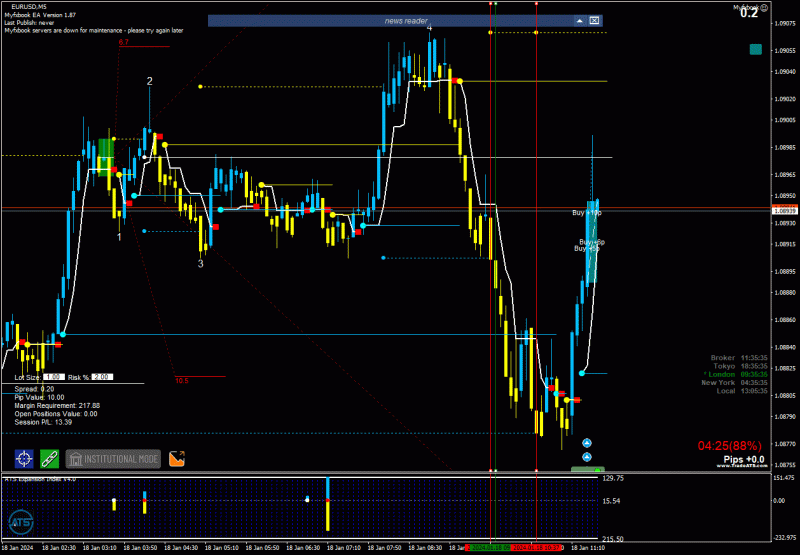Click the red 6.7 level label
Viewport: 800px width, 555px height.
pyautogui.click(x=124, y=42)
